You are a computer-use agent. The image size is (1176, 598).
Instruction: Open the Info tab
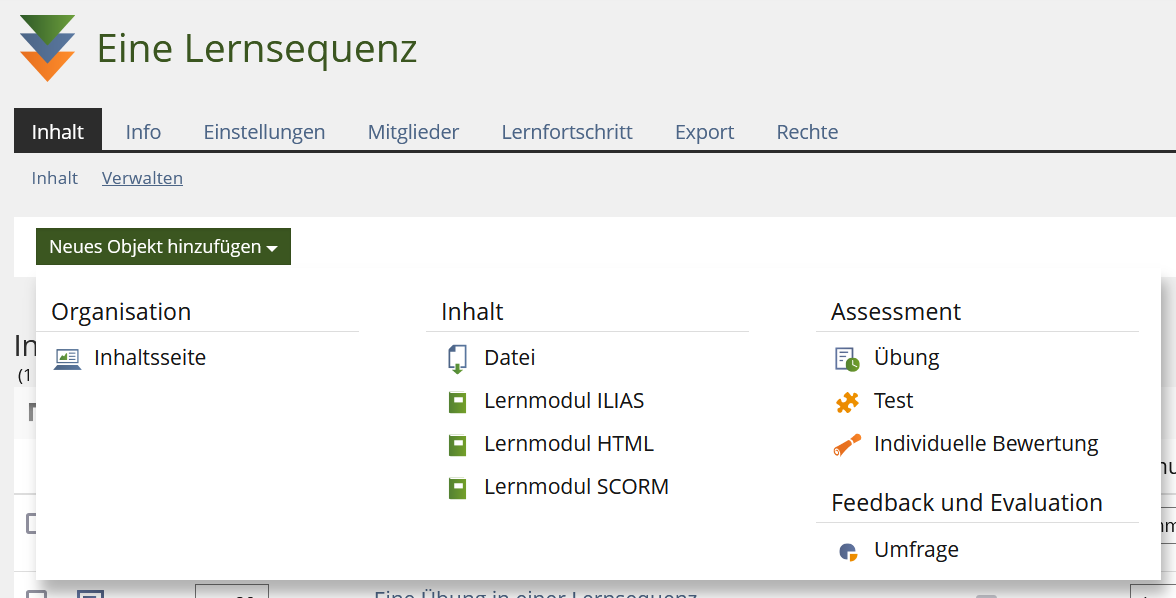point(143,132)
